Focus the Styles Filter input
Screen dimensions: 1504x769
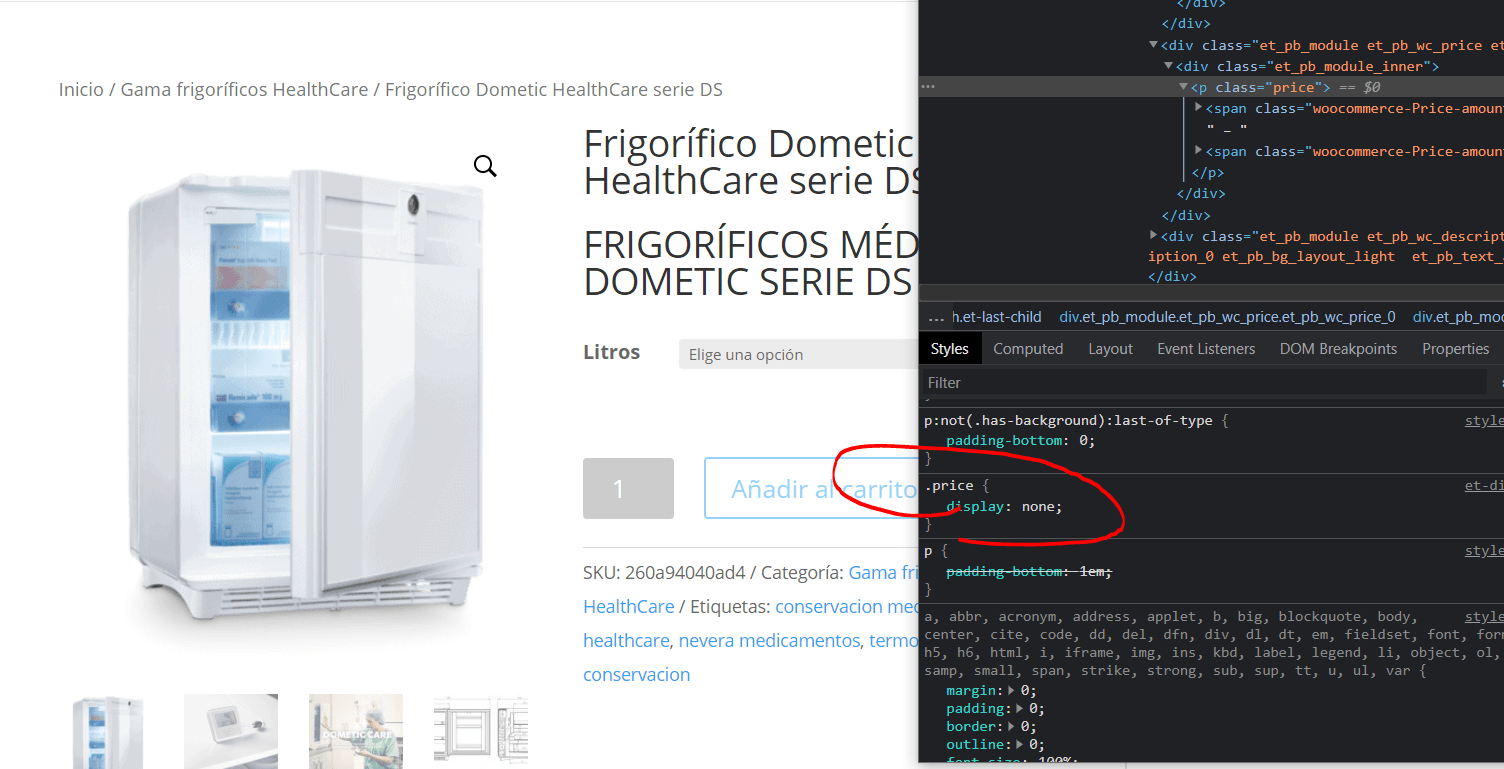point(1203,382)
